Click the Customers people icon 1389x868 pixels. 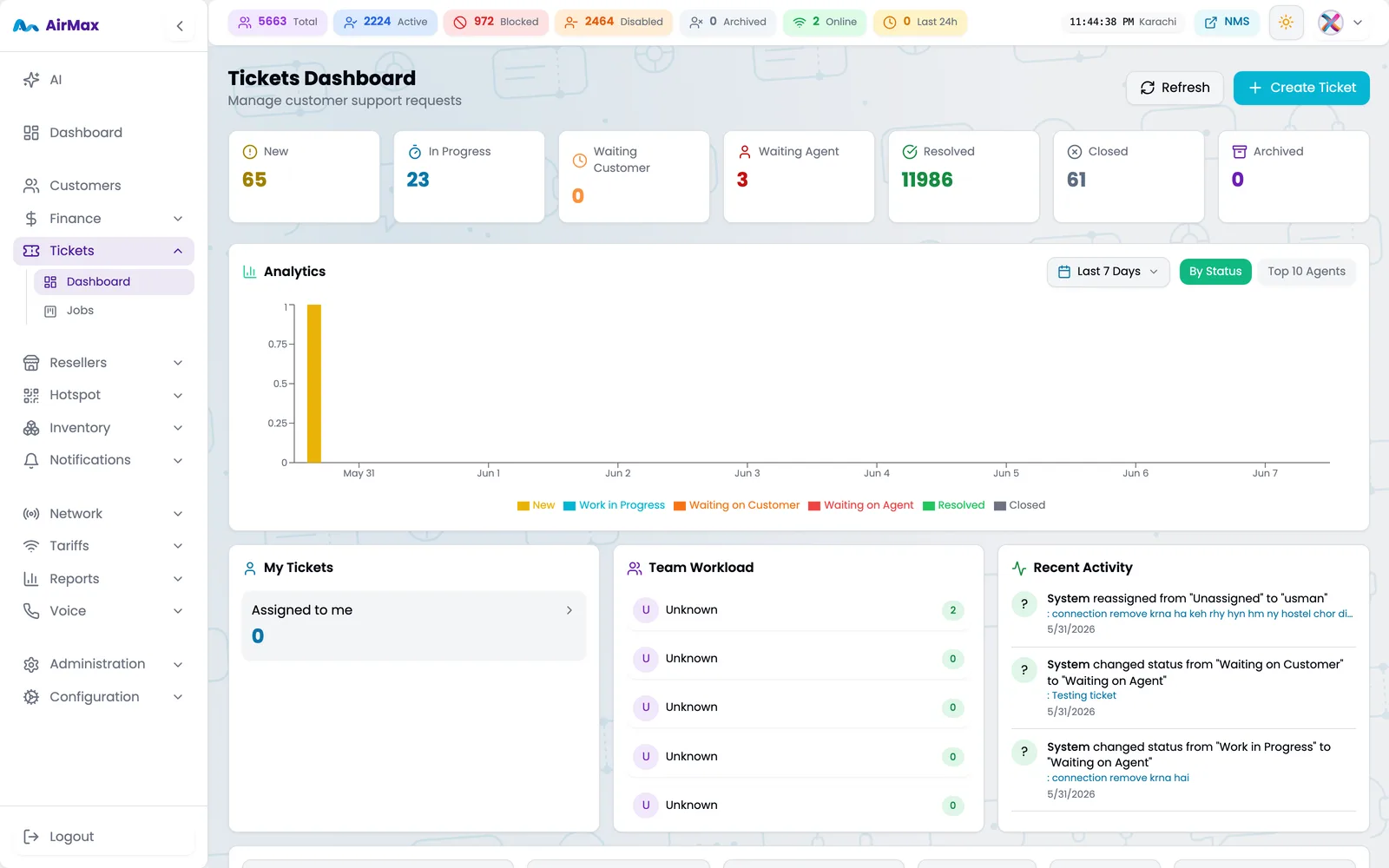click(31, 186)
